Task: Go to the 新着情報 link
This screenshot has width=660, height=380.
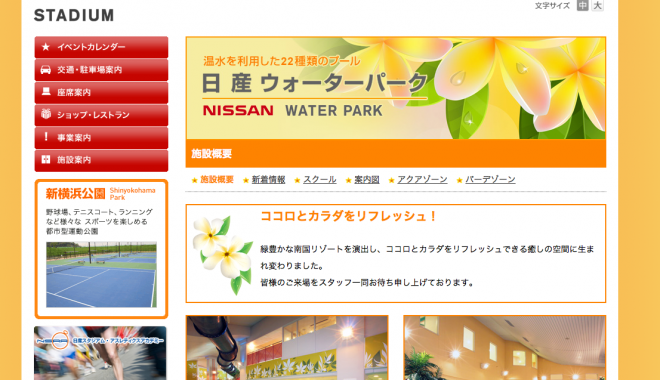Action: [269, 180]
